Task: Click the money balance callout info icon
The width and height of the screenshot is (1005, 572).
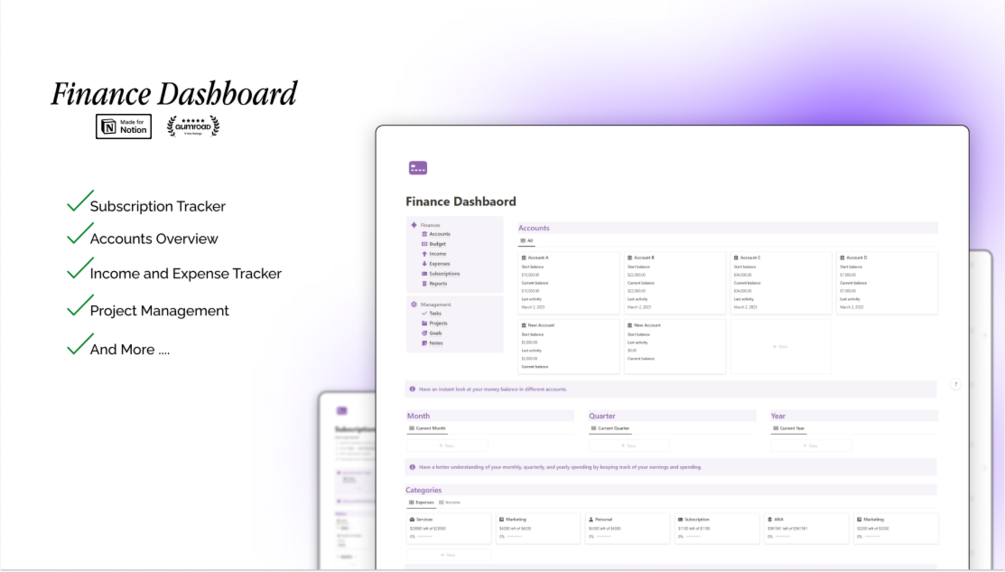Action: click(412, 389)
